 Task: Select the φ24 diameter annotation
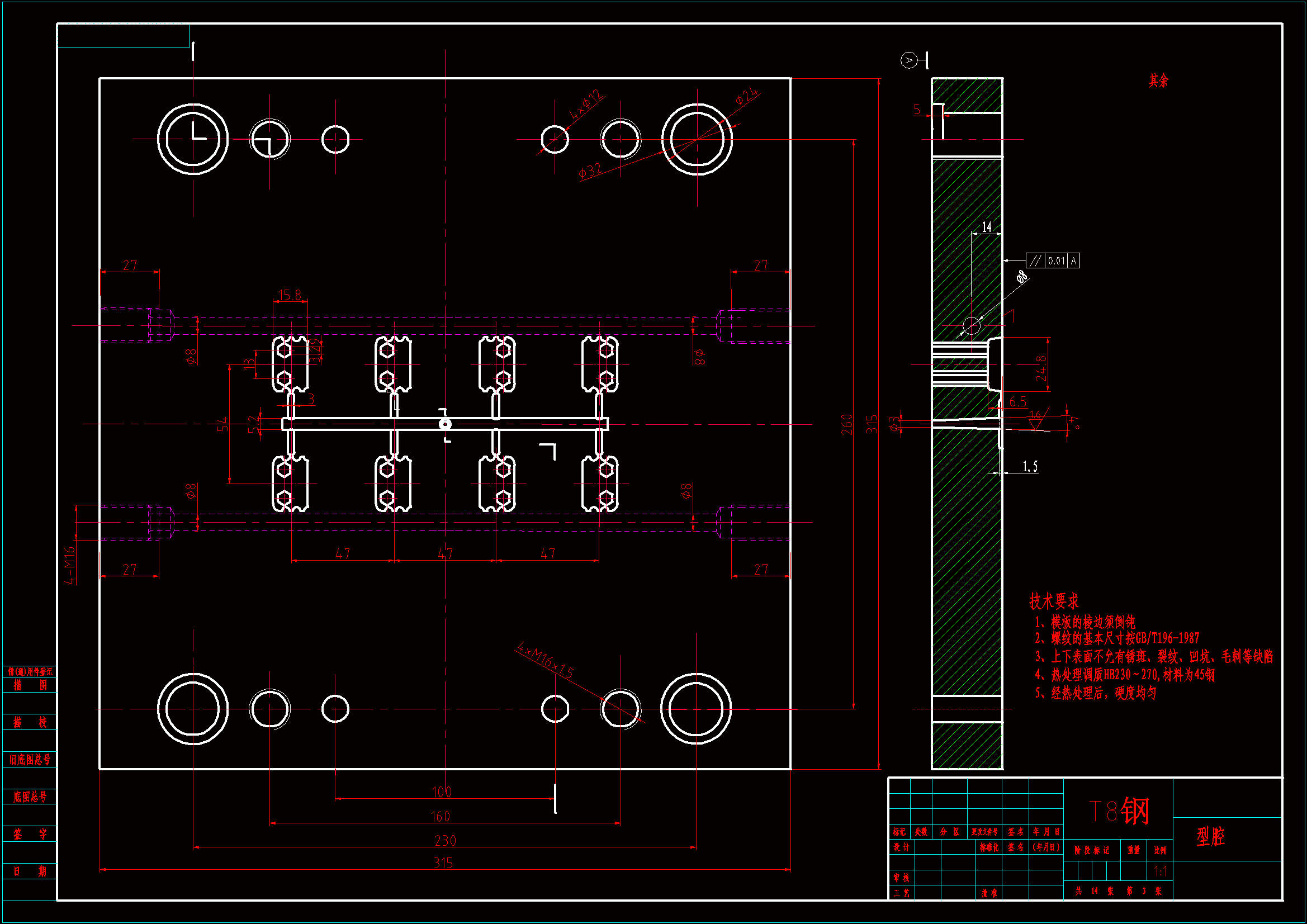(x=747, y=96)
